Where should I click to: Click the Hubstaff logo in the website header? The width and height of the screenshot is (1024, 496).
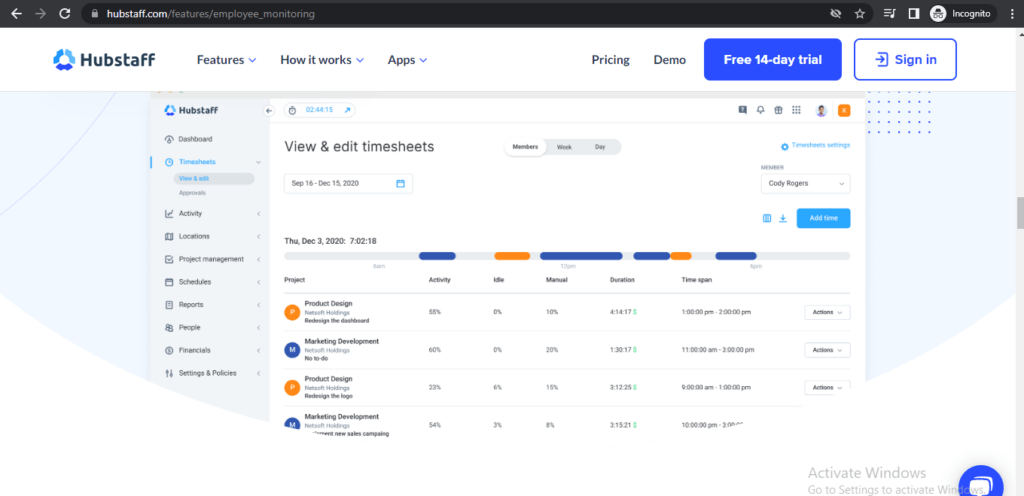104,59
